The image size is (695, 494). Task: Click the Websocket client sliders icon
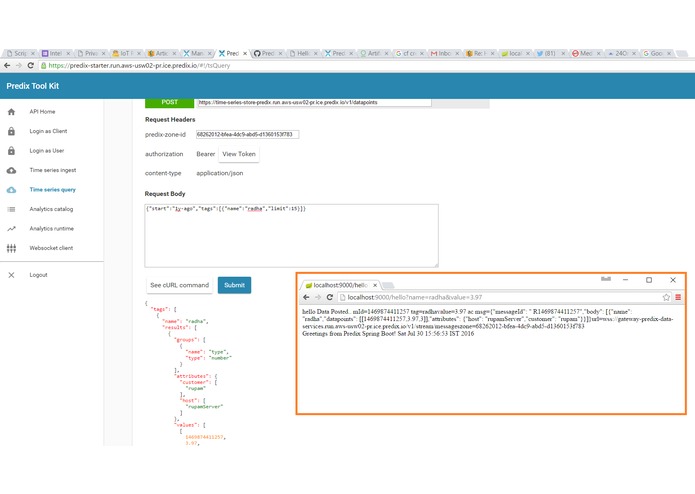coord(12,248)
